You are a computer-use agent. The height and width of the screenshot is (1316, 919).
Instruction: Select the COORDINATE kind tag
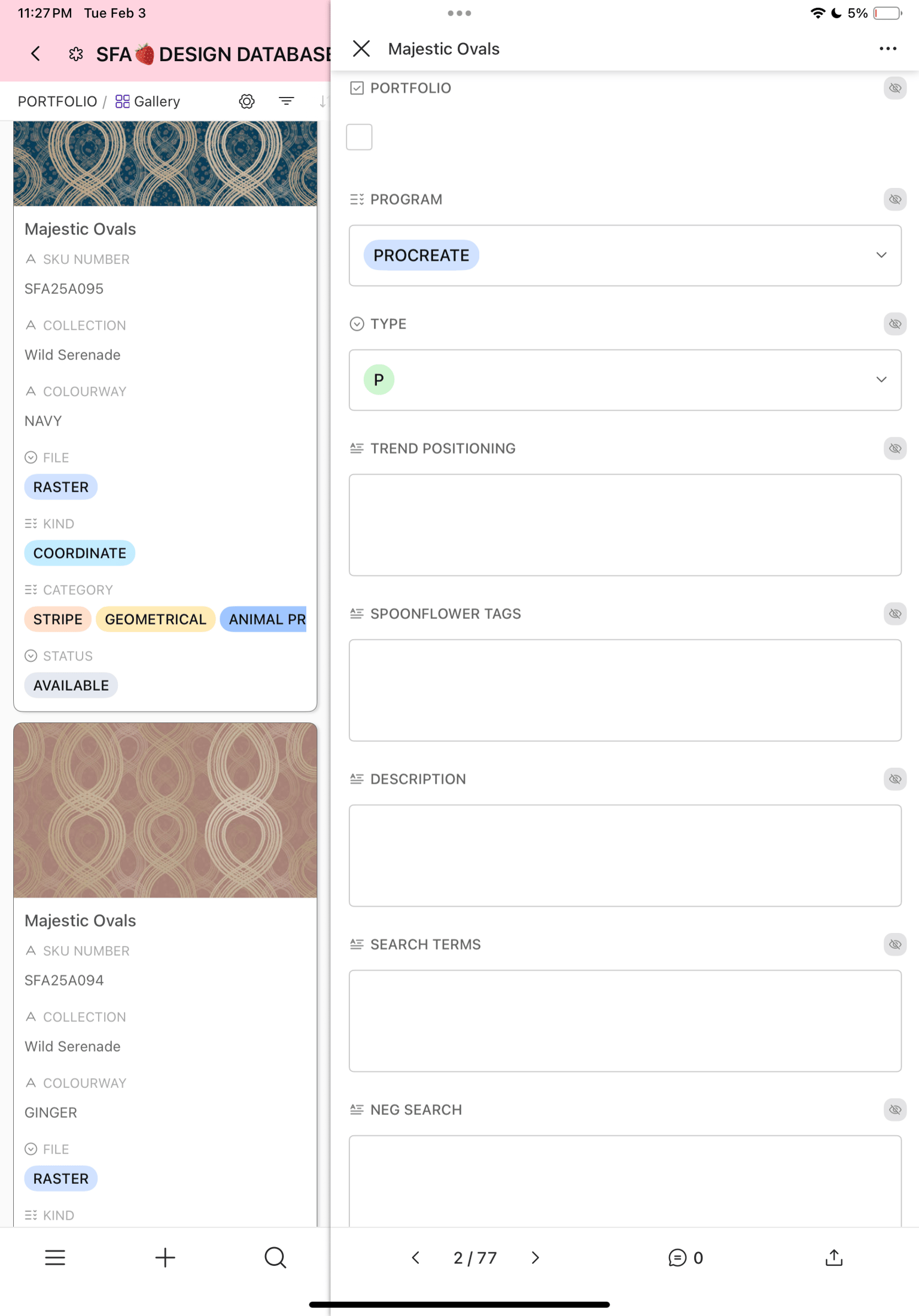[80, 553]
